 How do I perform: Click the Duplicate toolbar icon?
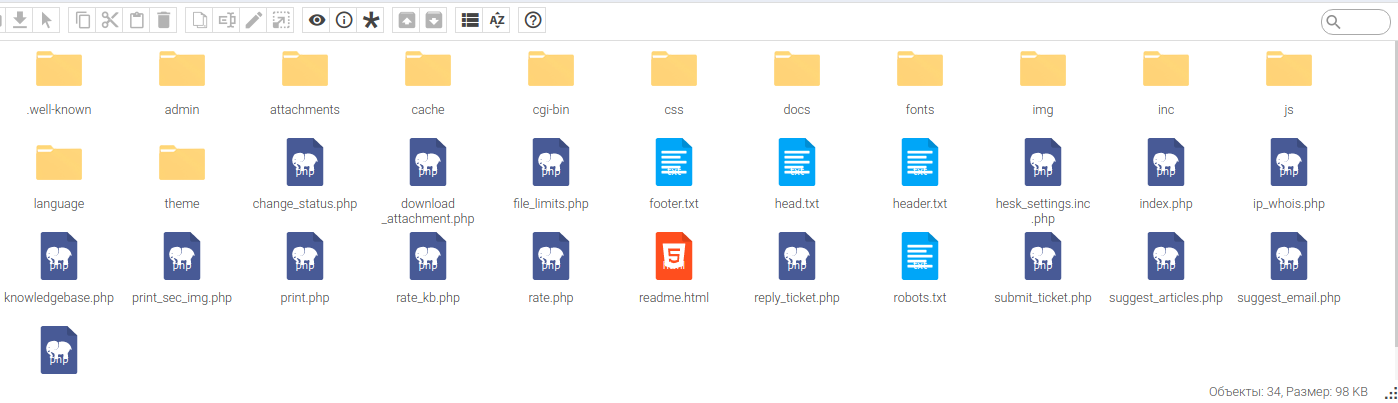pyautogui.click(x=200, y=20)
